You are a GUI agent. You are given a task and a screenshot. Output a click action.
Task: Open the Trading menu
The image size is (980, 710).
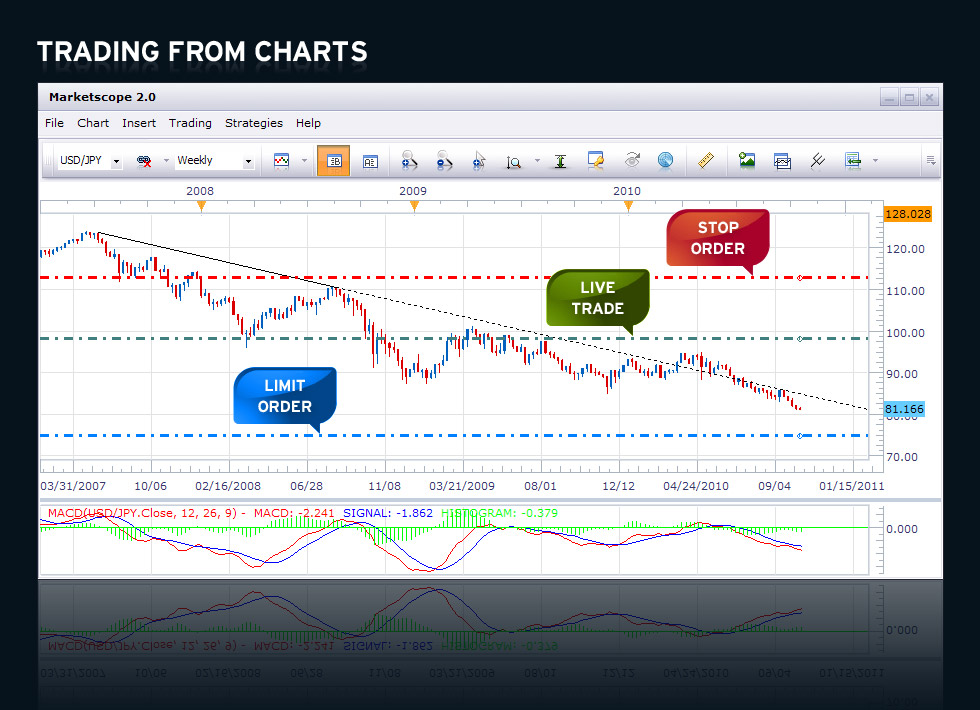click(x=190, y=123)
